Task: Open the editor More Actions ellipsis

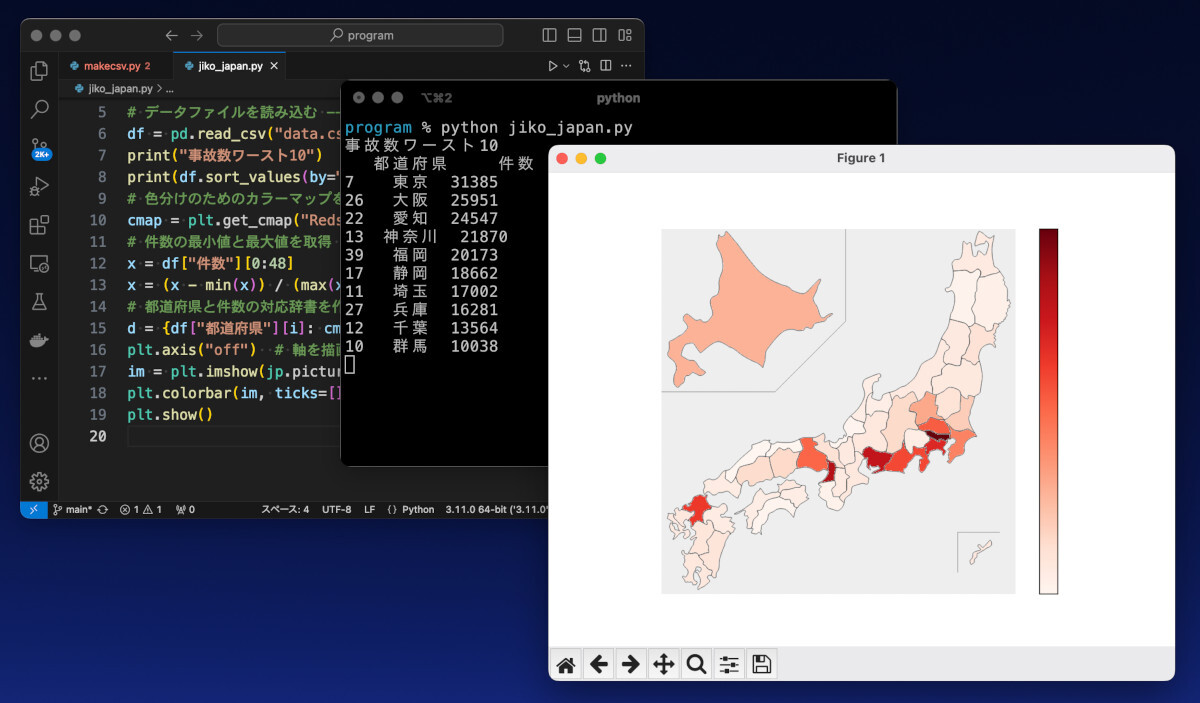Action: point(627,66)
